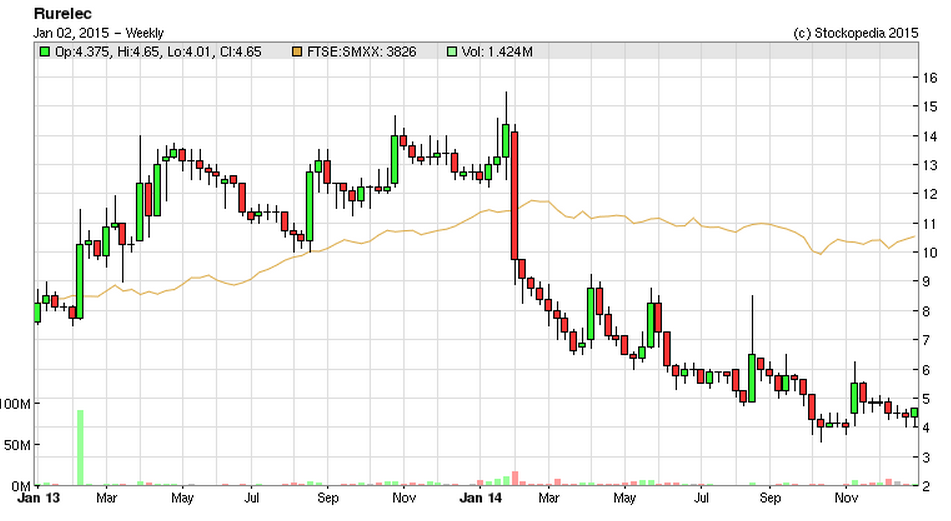
Task: Click the '14' price axis label
Action: point(930,136)
